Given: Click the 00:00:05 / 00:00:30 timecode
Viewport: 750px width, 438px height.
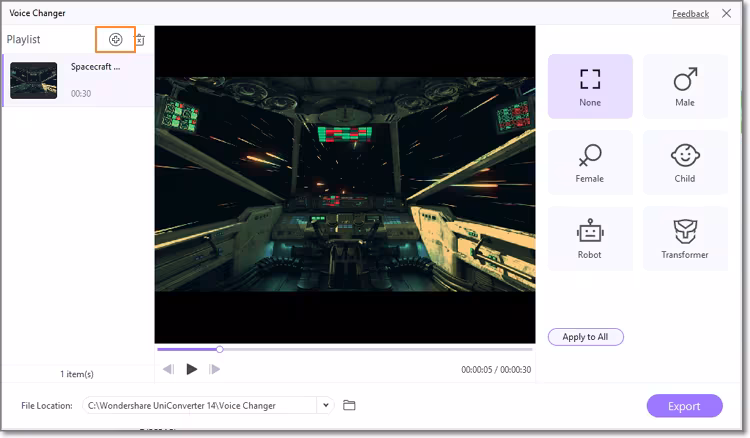Looking at the screenshot, I should point(496,370).
